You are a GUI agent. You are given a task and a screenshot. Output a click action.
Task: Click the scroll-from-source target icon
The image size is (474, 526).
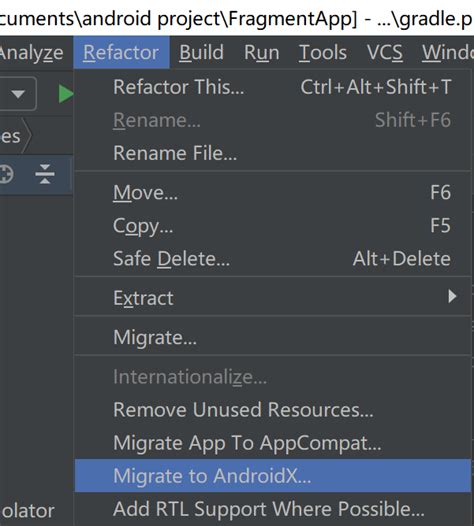pyautogui.click(x=5, y=174)
